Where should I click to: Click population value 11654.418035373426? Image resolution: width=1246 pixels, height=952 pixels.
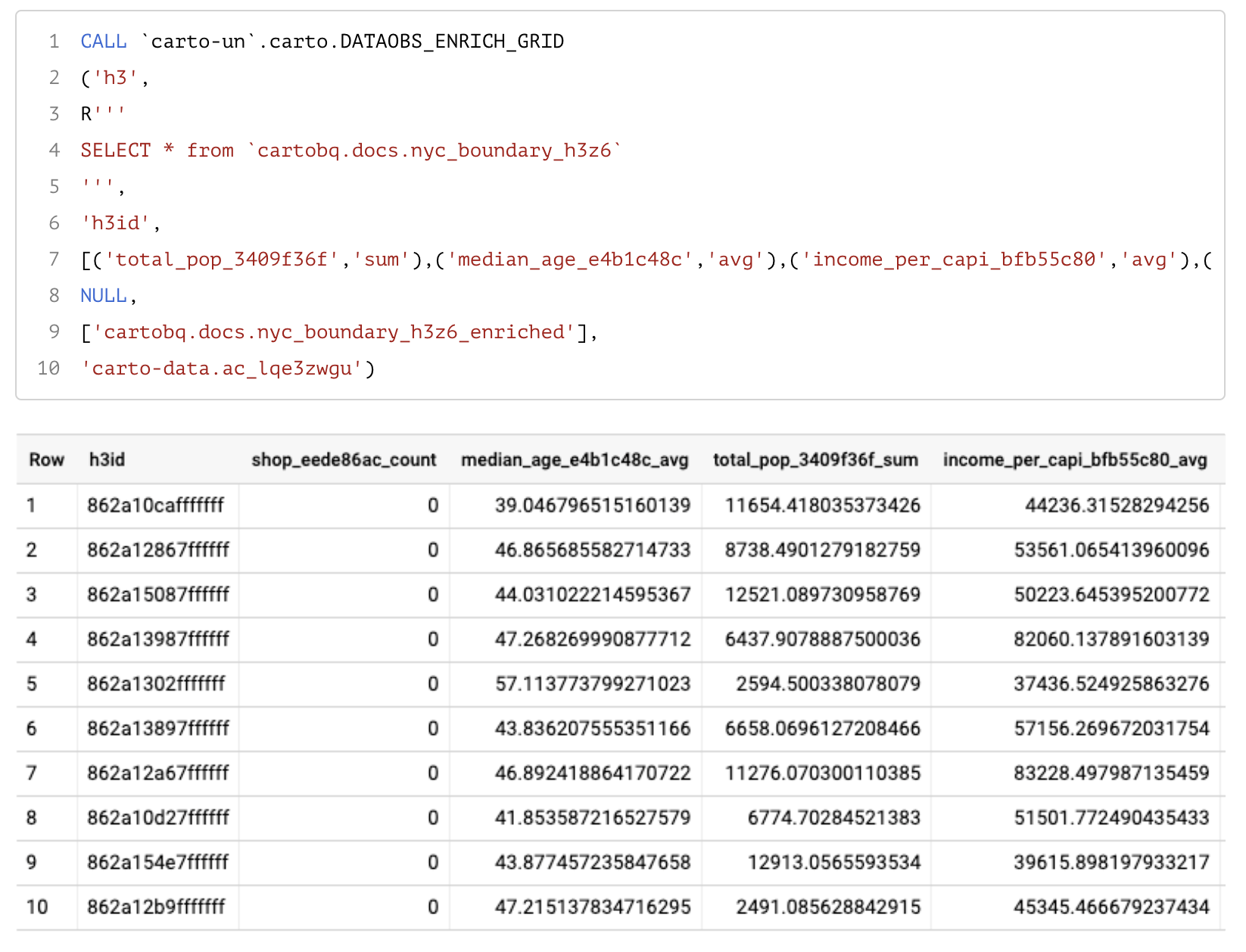pos(823,505)
